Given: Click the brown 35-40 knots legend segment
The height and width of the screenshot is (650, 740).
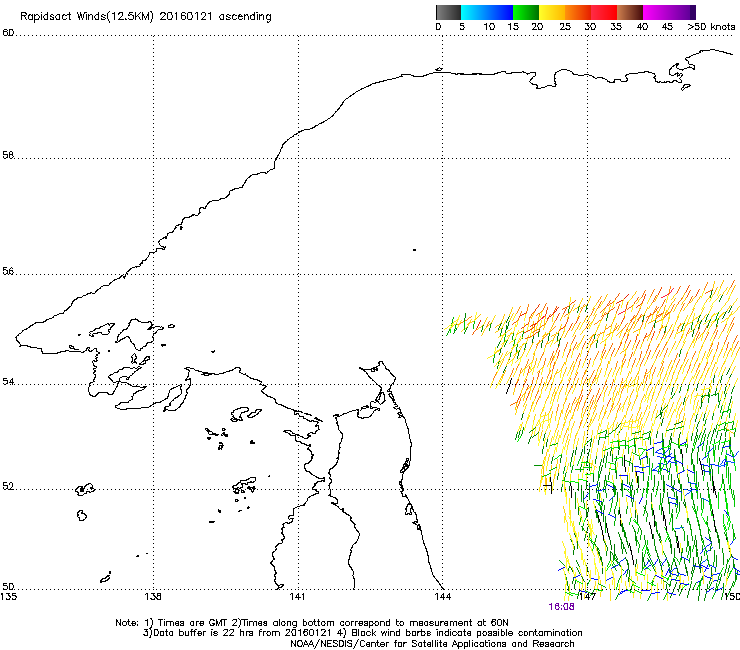Looking at the screenshot, I should pyautogui.click(x=630, y=12).
